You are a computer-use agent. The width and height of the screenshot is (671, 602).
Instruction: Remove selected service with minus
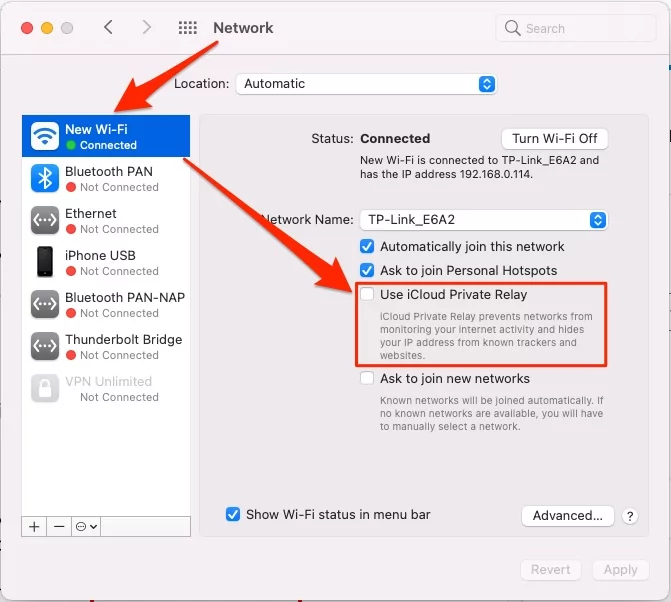[x=59, y=526]
